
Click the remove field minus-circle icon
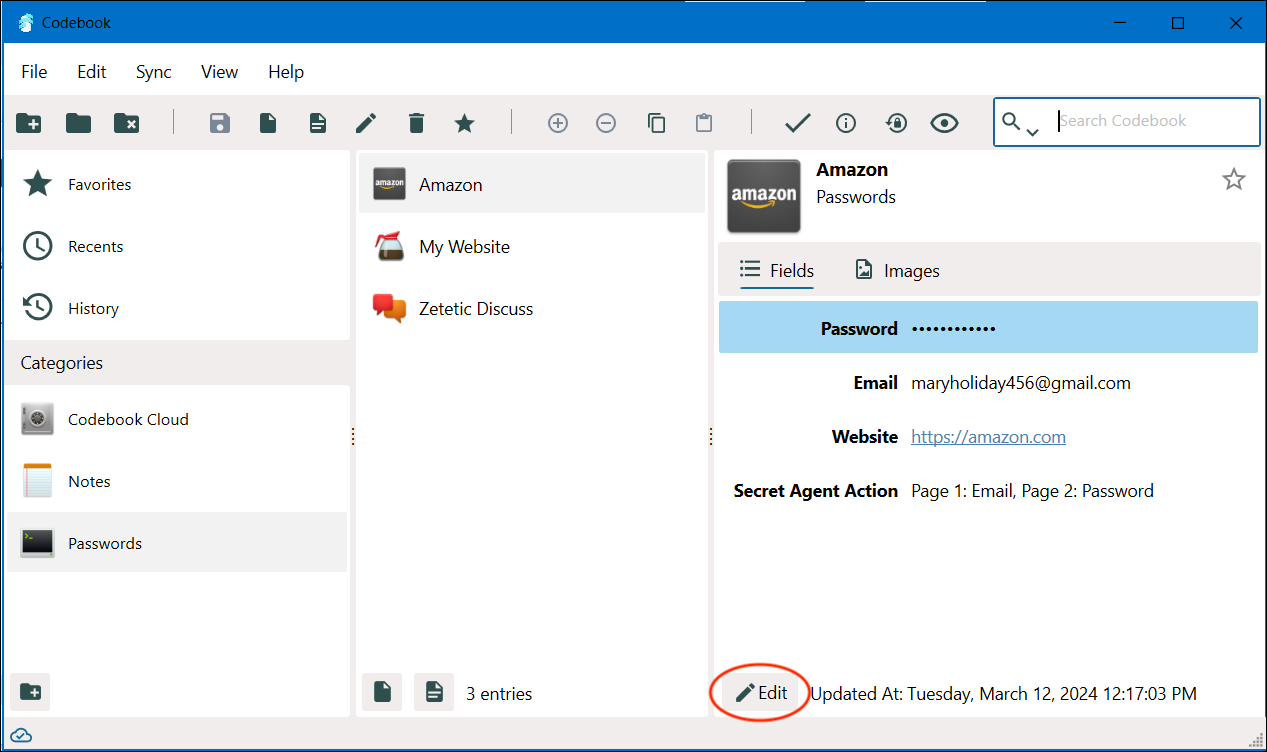[606, 123]
